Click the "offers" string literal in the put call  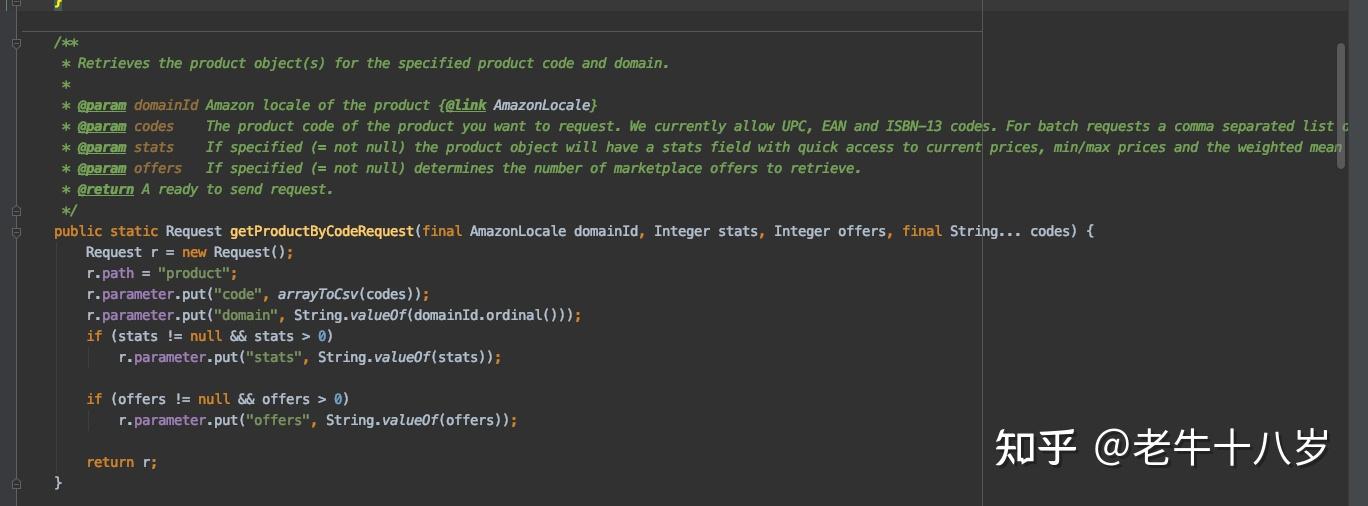tap(273, 420)
